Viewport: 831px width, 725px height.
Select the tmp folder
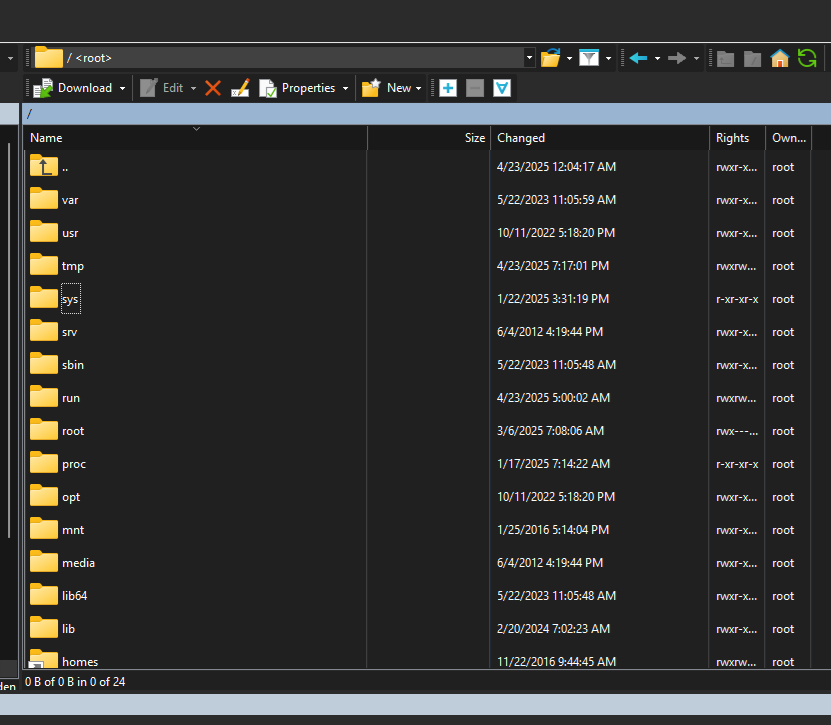coord(72,266)
